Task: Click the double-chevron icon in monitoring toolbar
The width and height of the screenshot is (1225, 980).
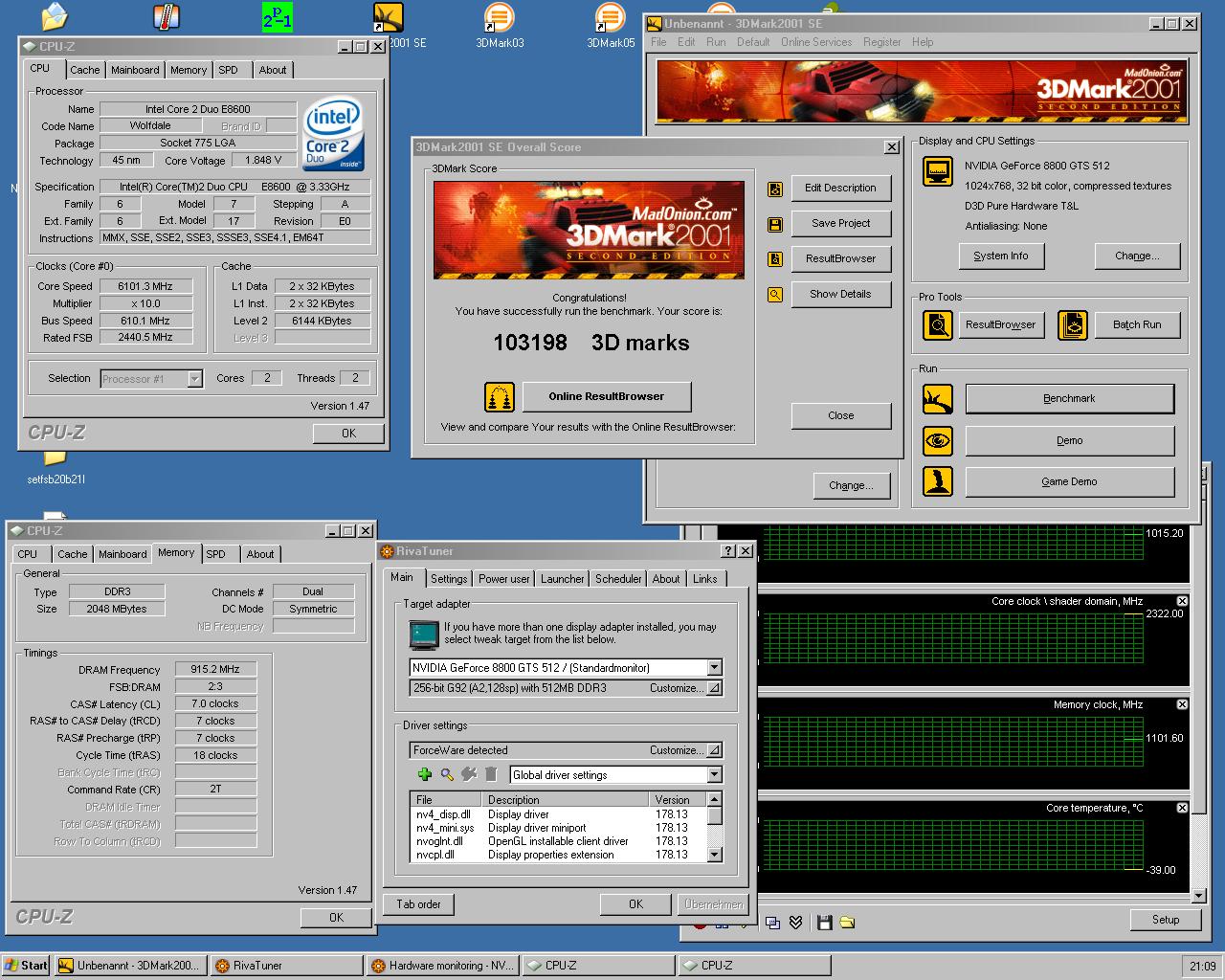Action: pyautogui.click(x=796, y=923)
